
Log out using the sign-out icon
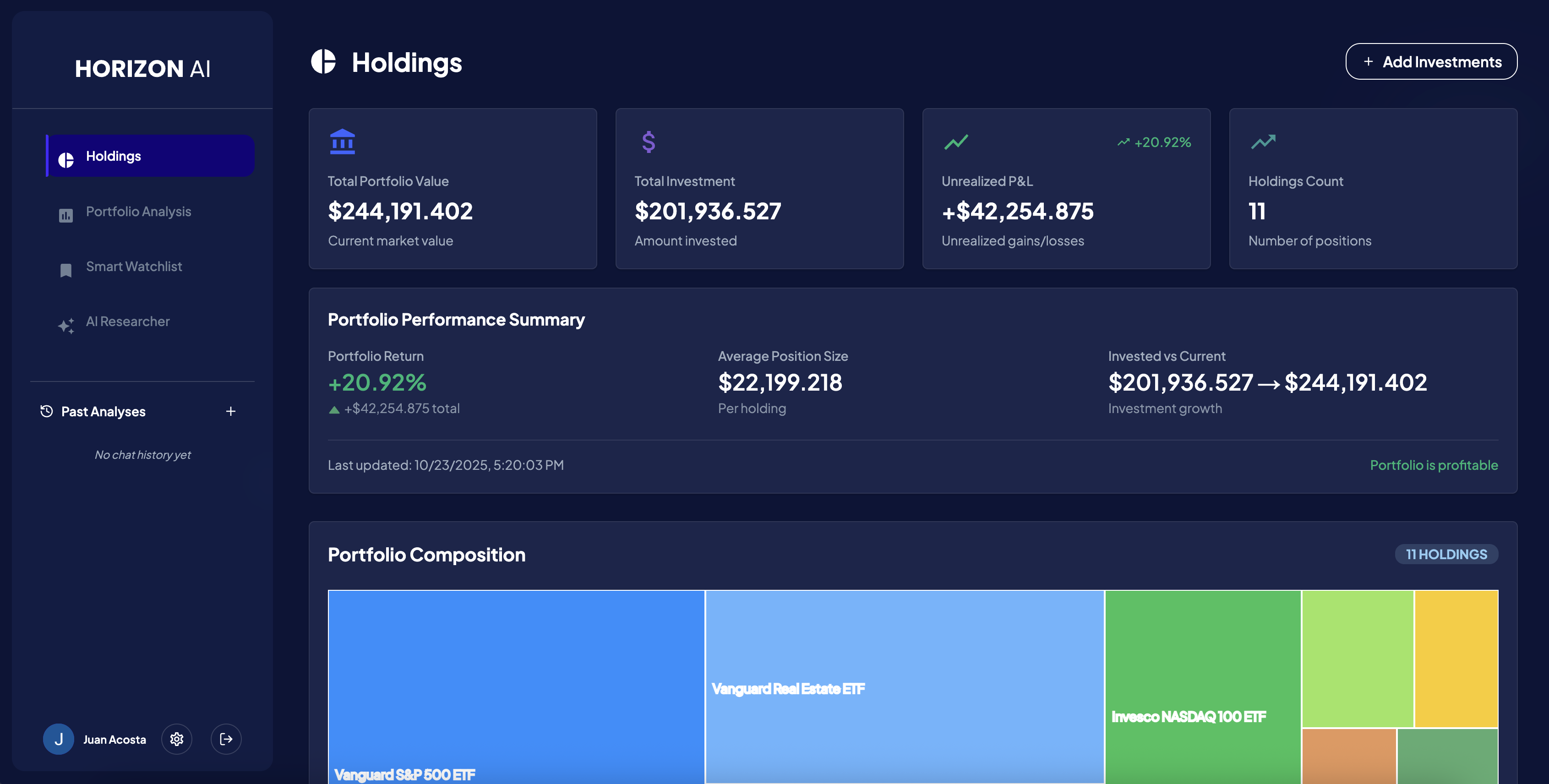(x=226, y=739)
